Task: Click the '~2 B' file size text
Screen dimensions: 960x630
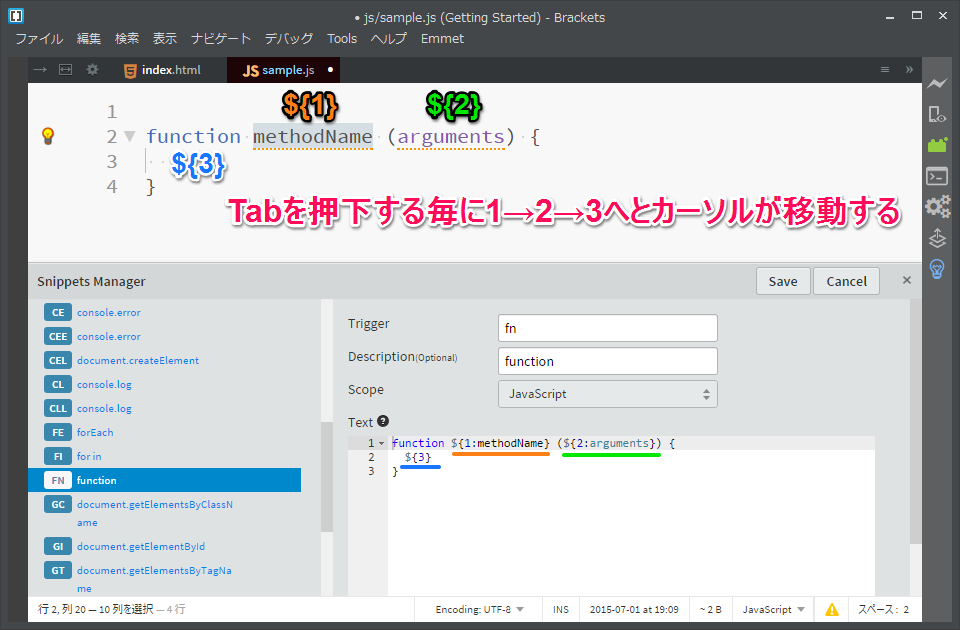Action: (710, 610)
